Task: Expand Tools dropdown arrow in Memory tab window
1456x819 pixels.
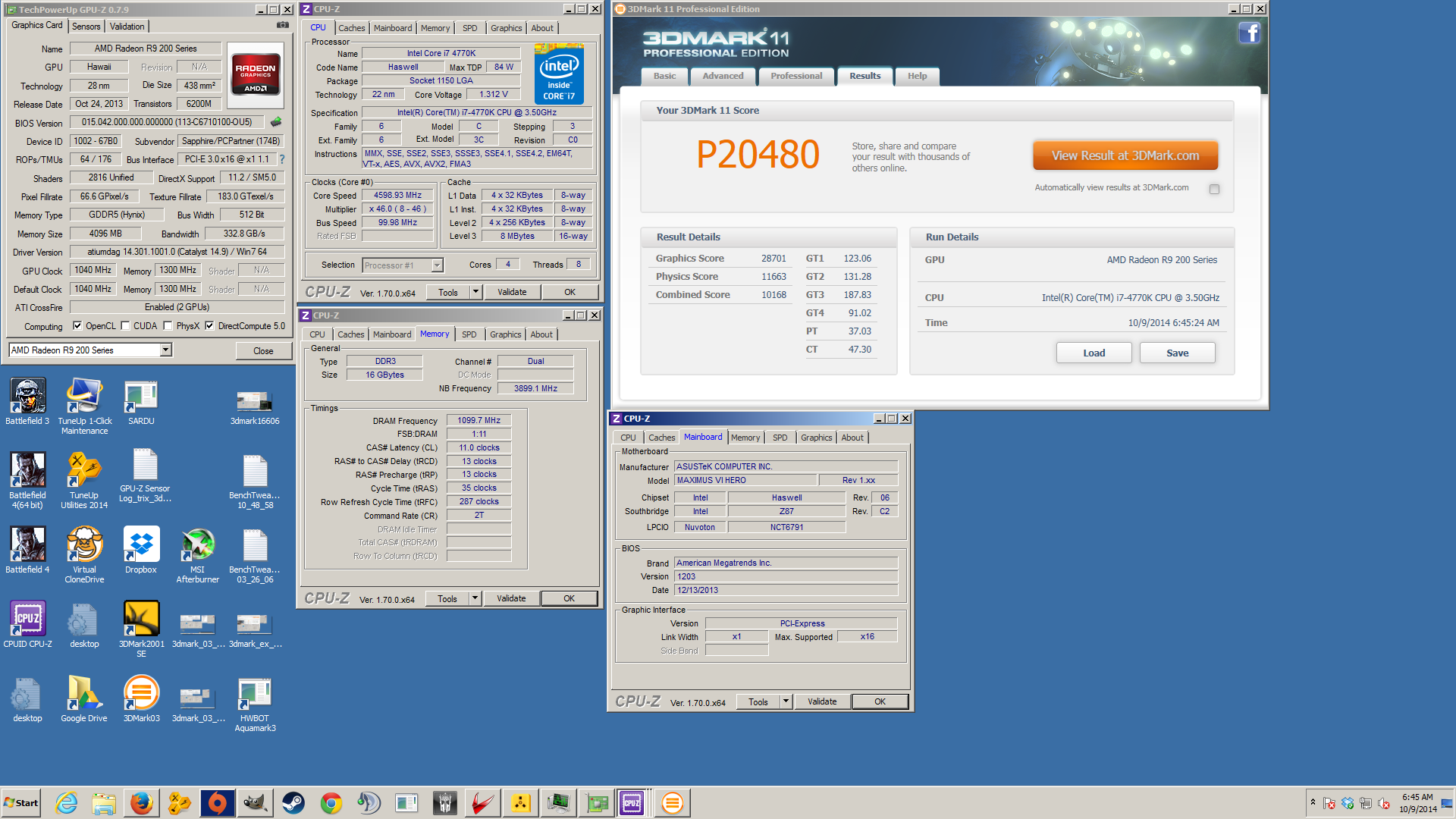Action: click(475, 598)
